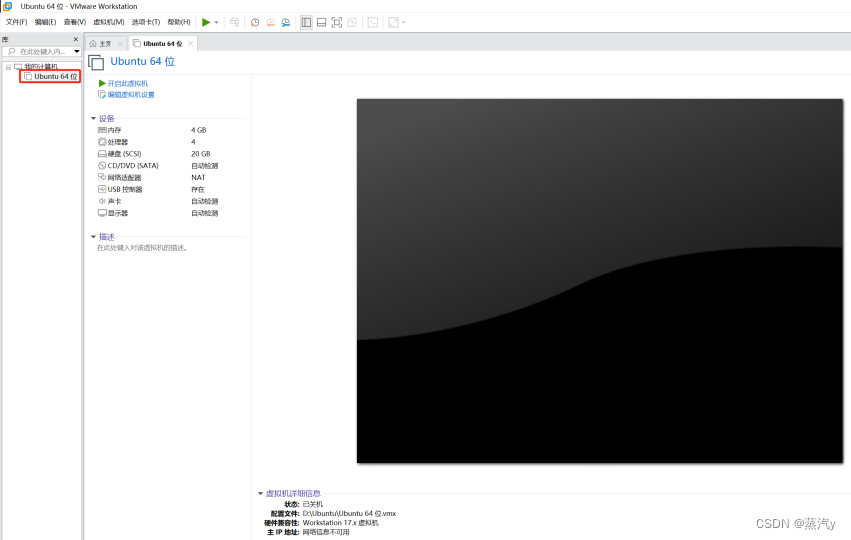Open the 选项卡(T) menu

pyautogui.click(x=146, y=22)
